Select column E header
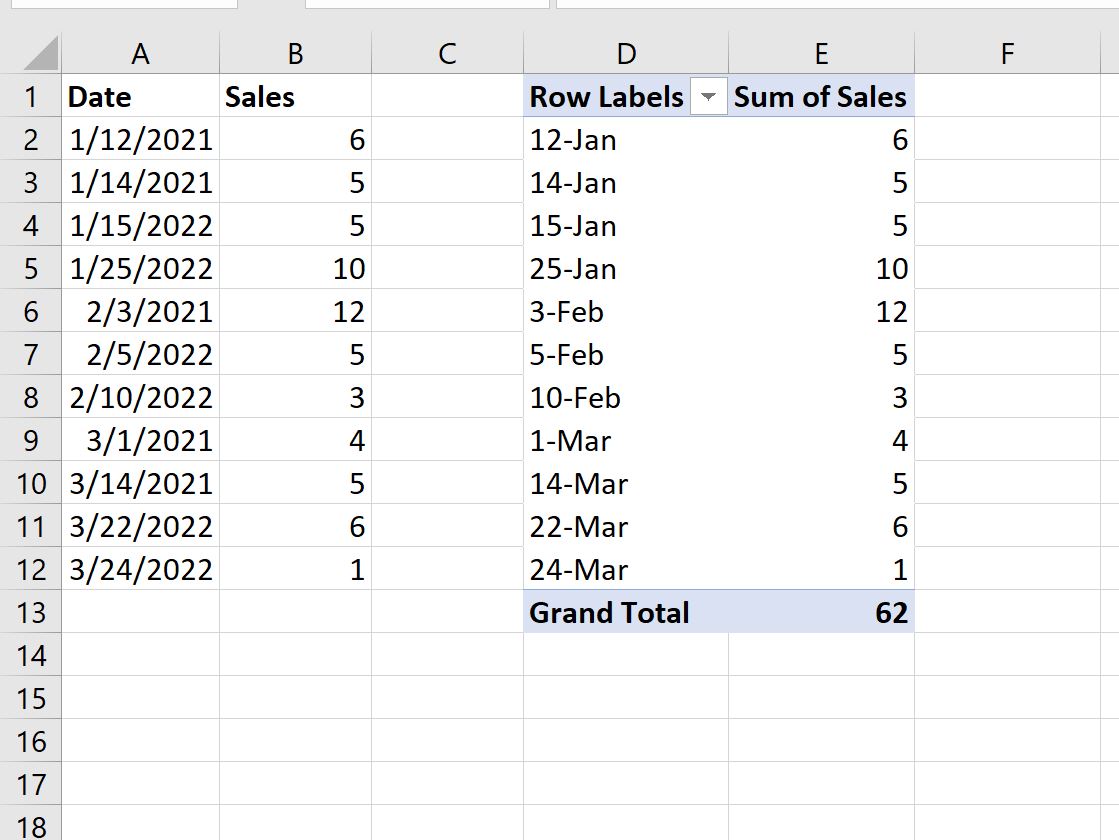 pos(821,54)
